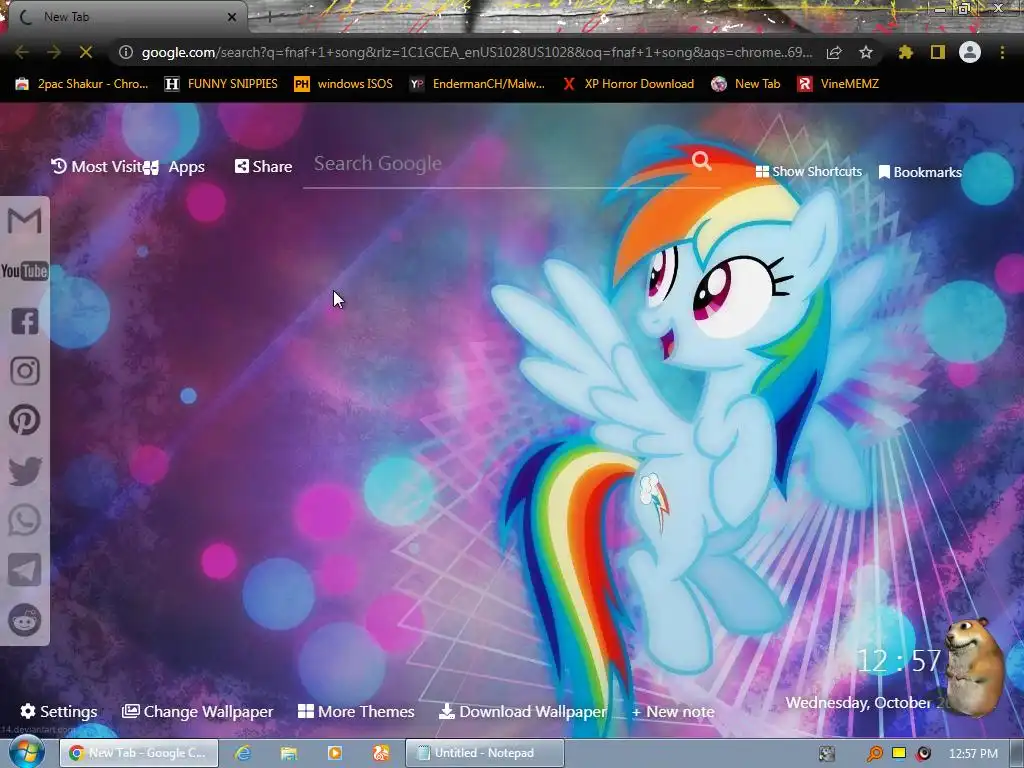Open page Settings

pos(59,711)
